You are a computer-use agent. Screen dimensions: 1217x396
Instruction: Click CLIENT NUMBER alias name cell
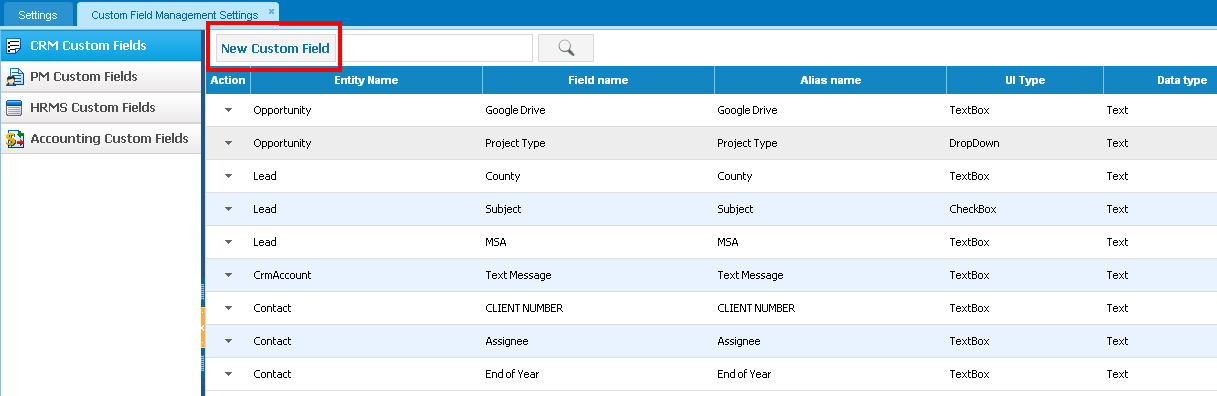[830, 308]
